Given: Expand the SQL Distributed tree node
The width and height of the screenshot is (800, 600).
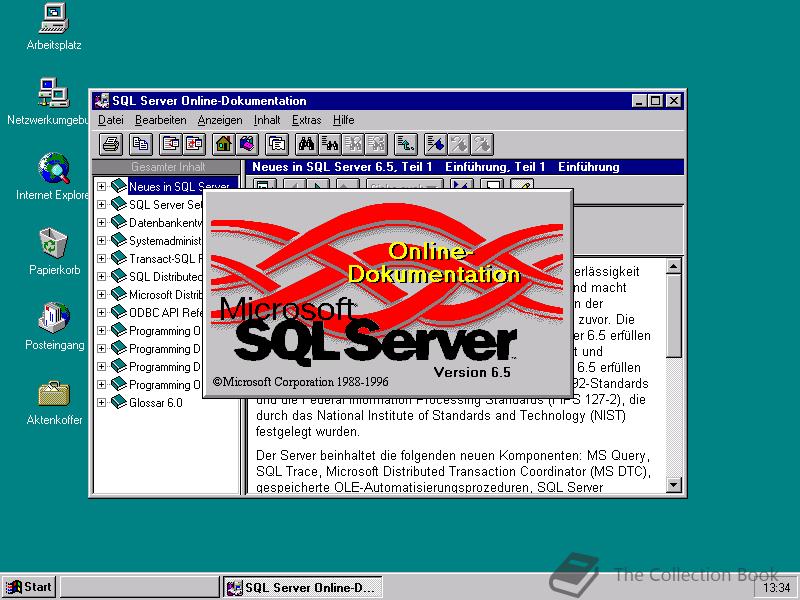Looking at the screenshot, I should pos(102,276).
